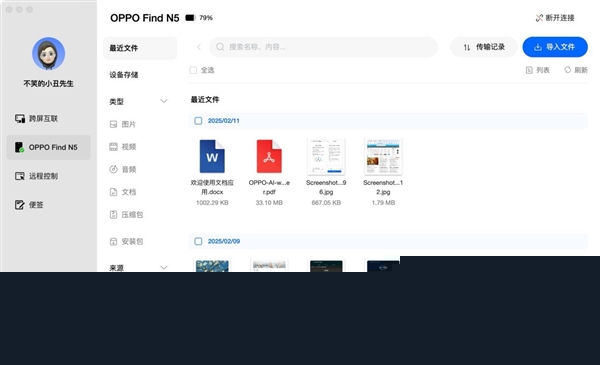Filter files by 视频 type

[x=123, y=147]
